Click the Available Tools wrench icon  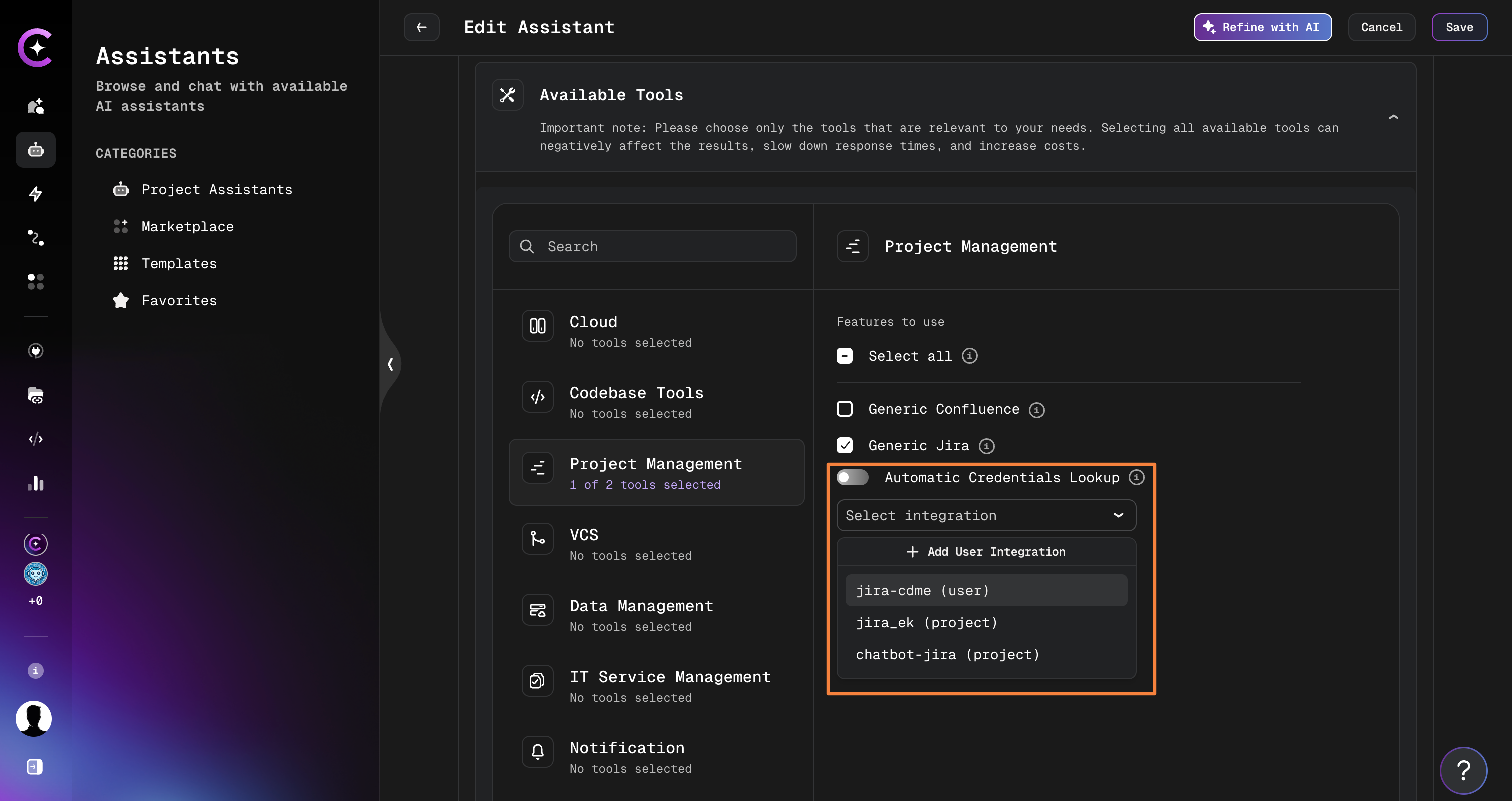(507, 95)
